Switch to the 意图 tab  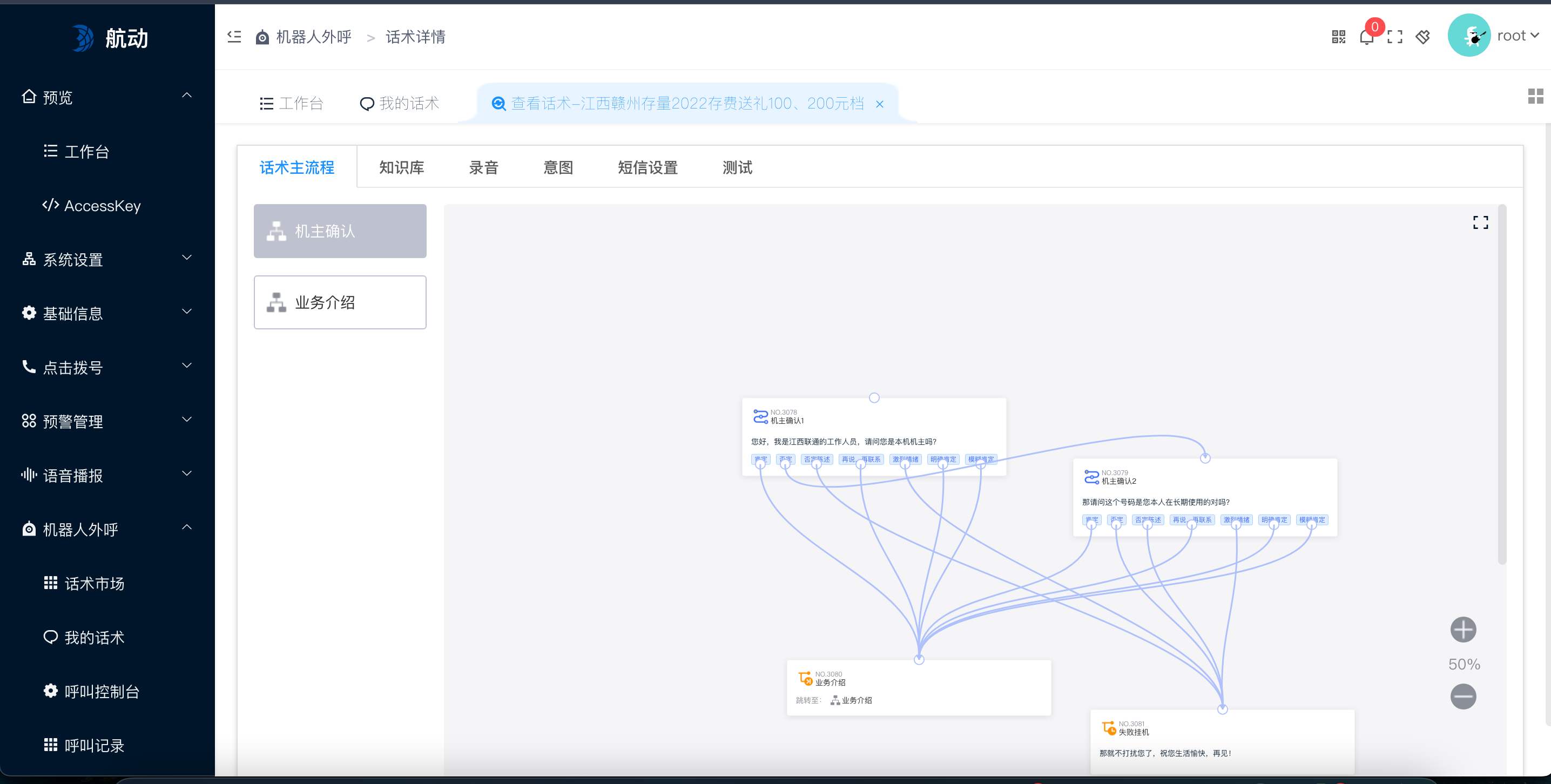(558, 167)
